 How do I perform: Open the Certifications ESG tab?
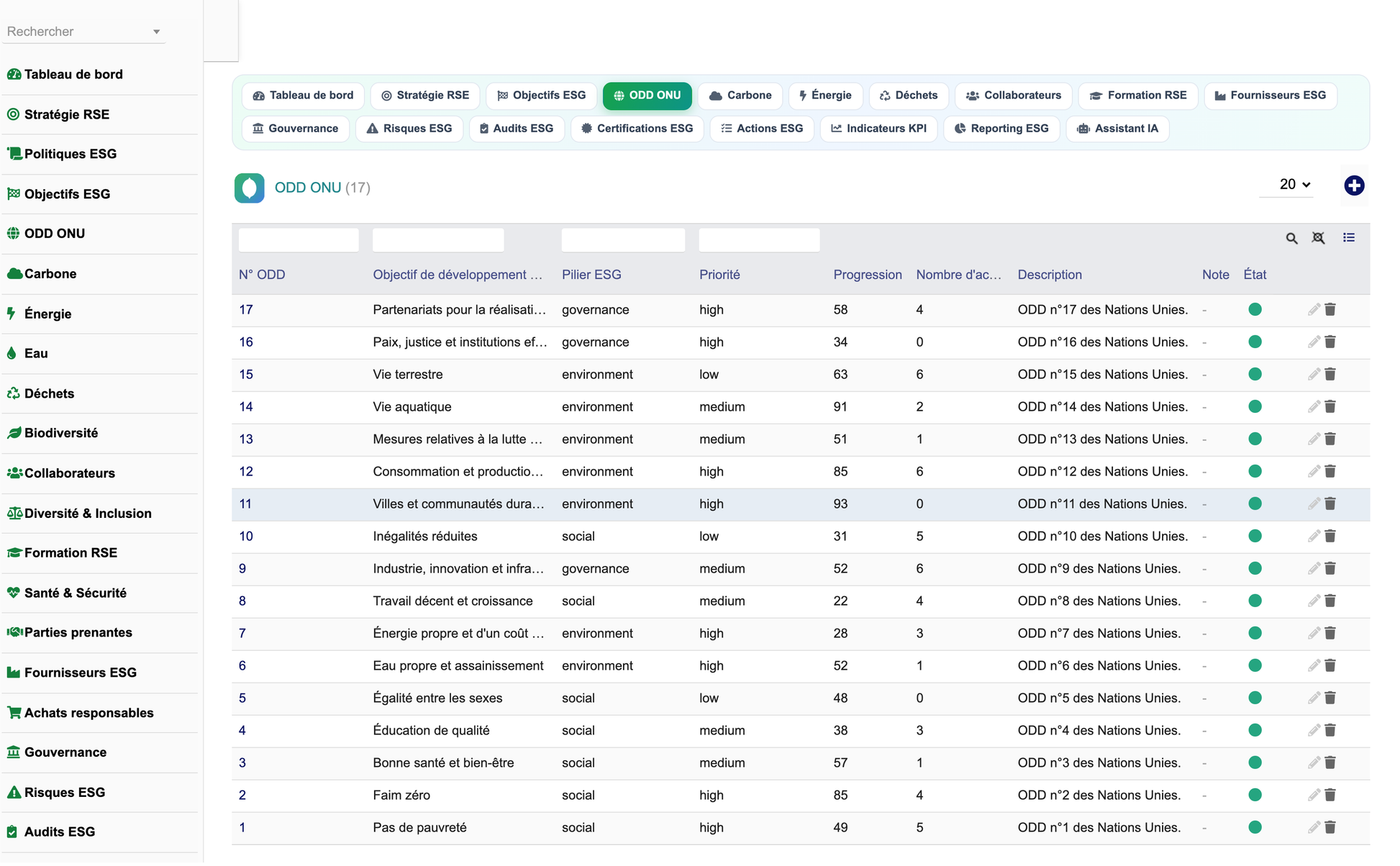tap(637, 129)
